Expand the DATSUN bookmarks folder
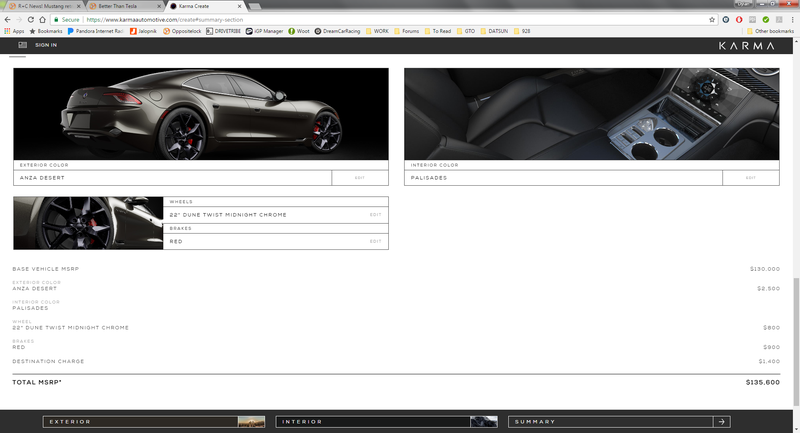Screen dimensions: 800x433 tap(494, 31)
